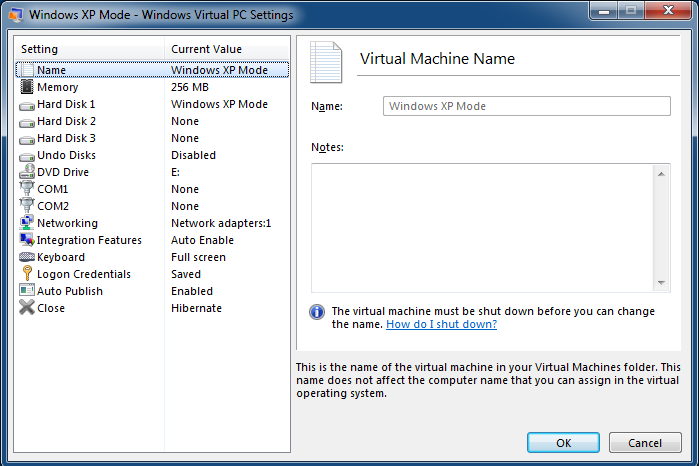The width and height of the screenshot is (699, 466).
Task: Click the Name text input field
Action: tap(526, 106)
